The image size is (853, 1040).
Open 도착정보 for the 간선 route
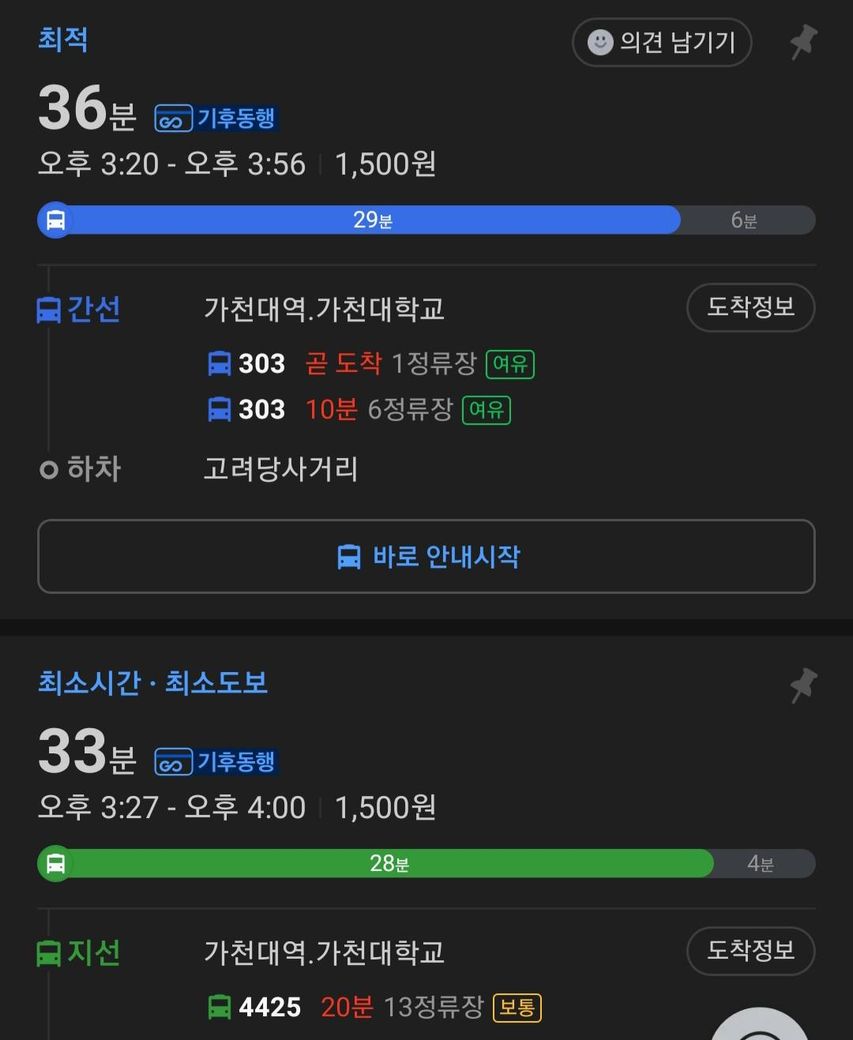750,308
